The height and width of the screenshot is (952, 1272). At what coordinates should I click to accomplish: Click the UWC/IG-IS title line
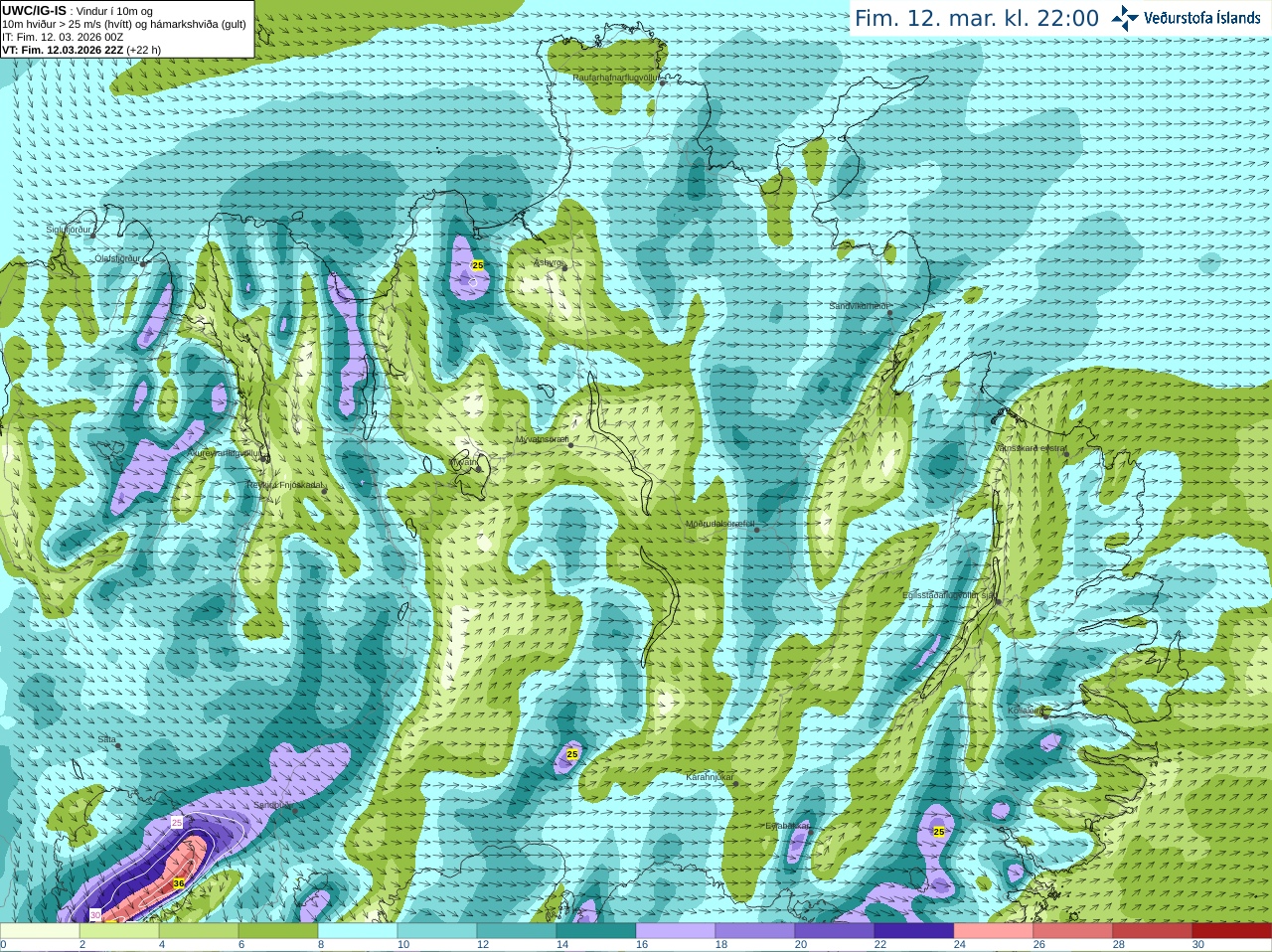76,10
